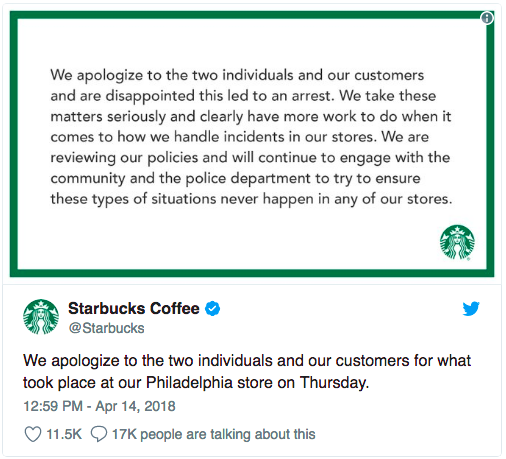Open the tweet via the Twitter bird icon
The image size is (506, 459).
pyautogui.click(x=471, y=308)
